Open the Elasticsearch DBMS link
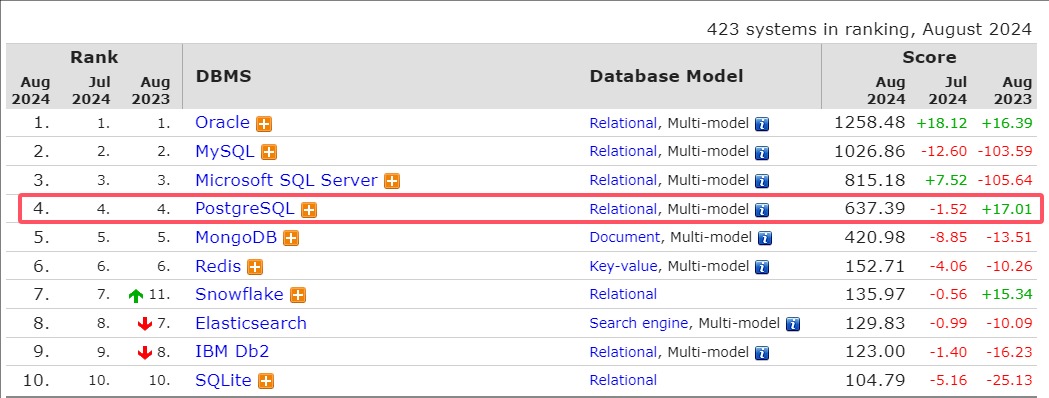This screenshot has width=1049, height=398. (x=251, y=323)
